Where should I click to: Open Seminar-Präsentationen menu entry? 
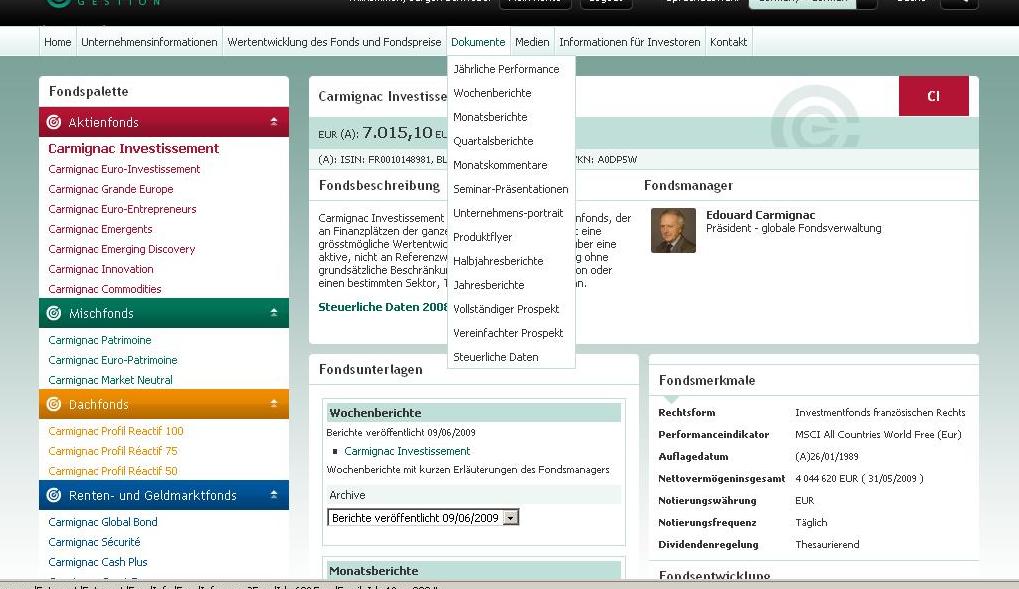pos(510,189)
